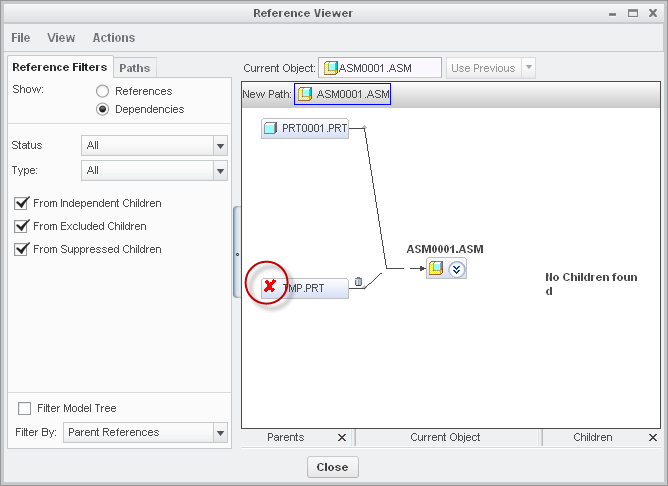This screenshot has width=668, height=486.
Task: Open the Filter By Parent References dropdown
Action: pyautogui.click(x=145, y=432)
